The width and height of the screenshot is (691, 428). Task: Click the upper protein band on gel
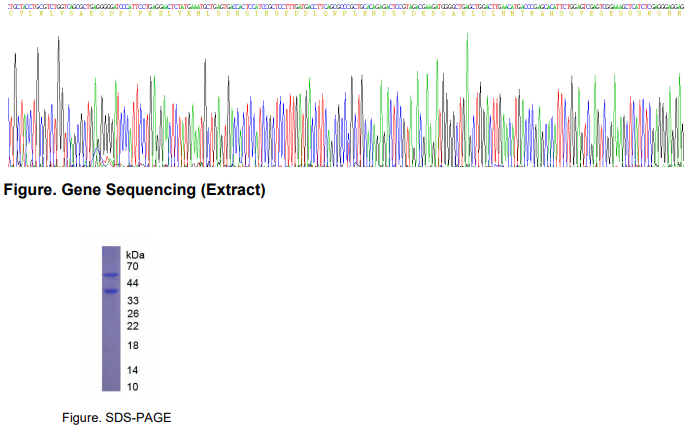coord(111,275)
